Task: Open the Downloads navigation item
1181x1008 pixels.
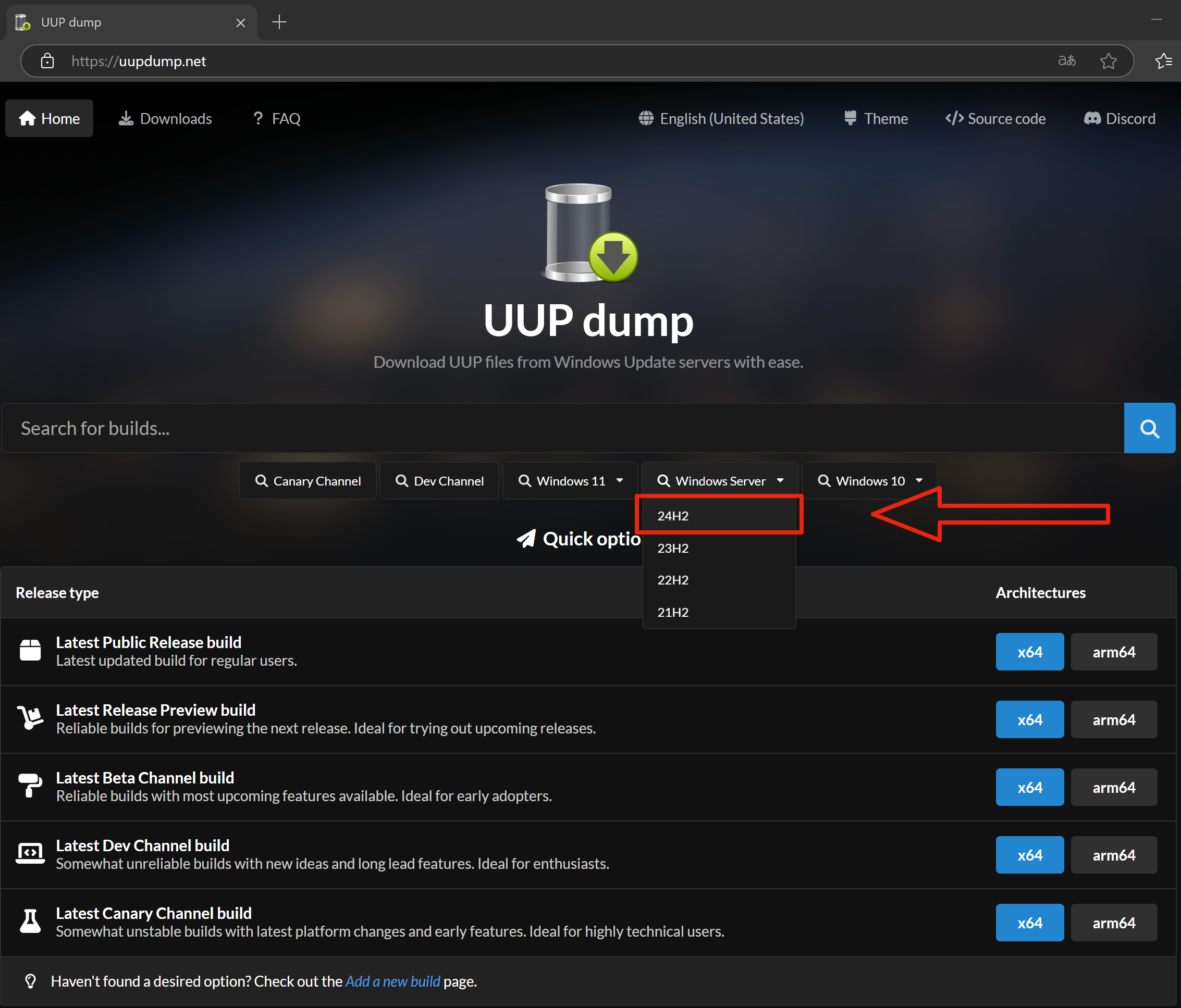Action: [165, 119]
